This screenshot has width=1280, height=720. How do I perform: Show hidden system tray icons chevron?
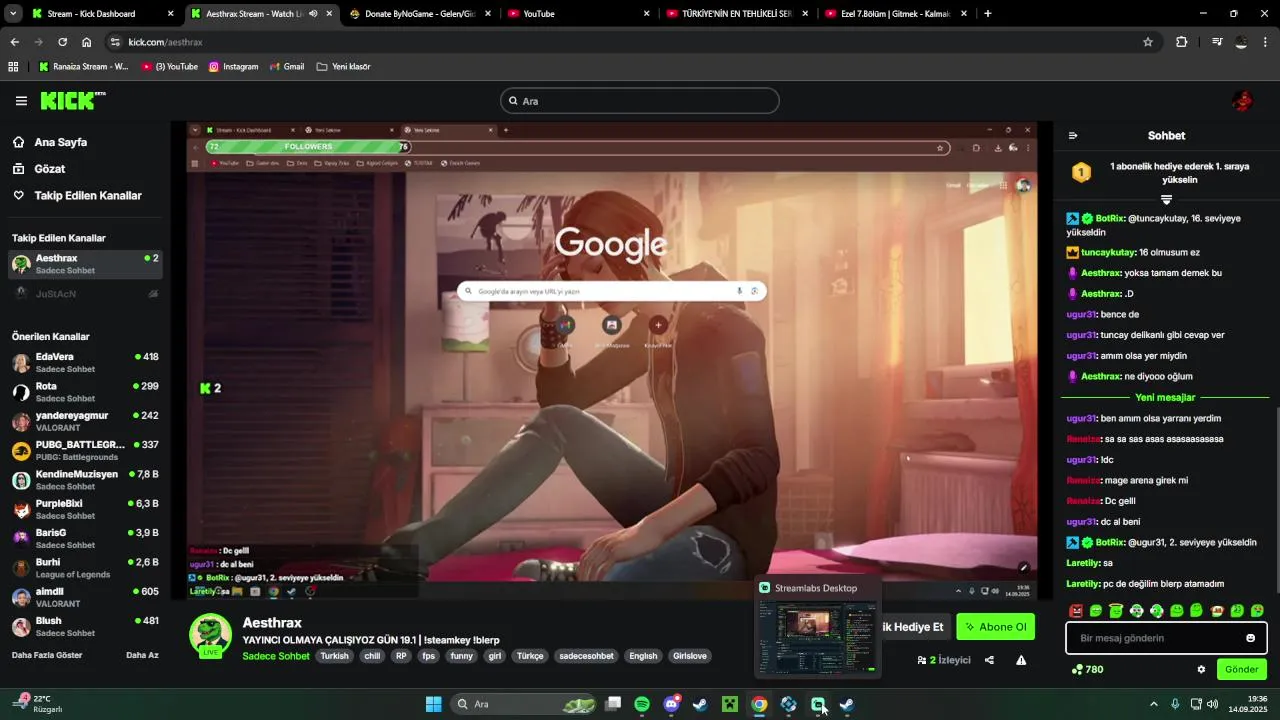[x=1153, y=704]
